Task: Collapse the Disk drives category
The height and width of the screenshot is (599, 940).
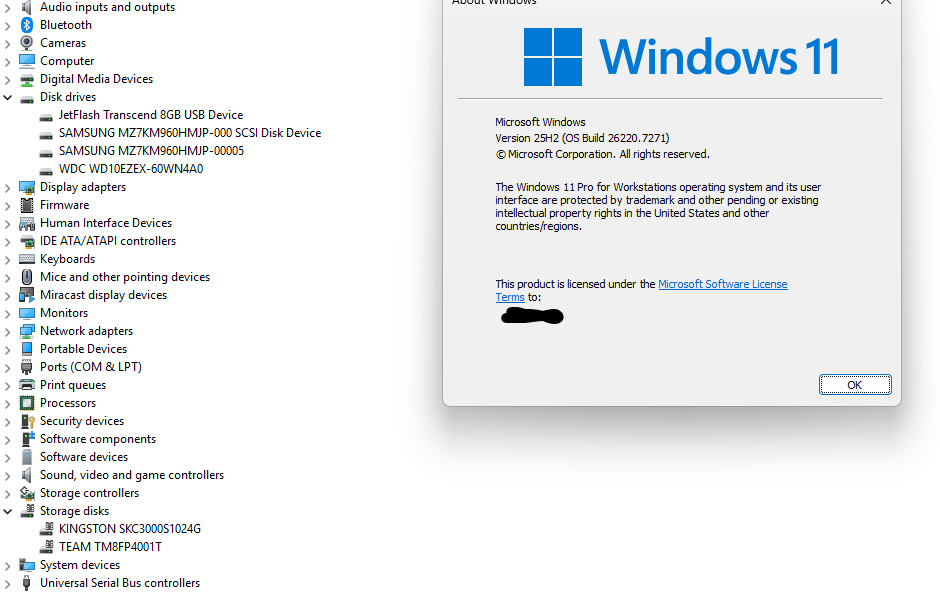Action: coord(8,97)
